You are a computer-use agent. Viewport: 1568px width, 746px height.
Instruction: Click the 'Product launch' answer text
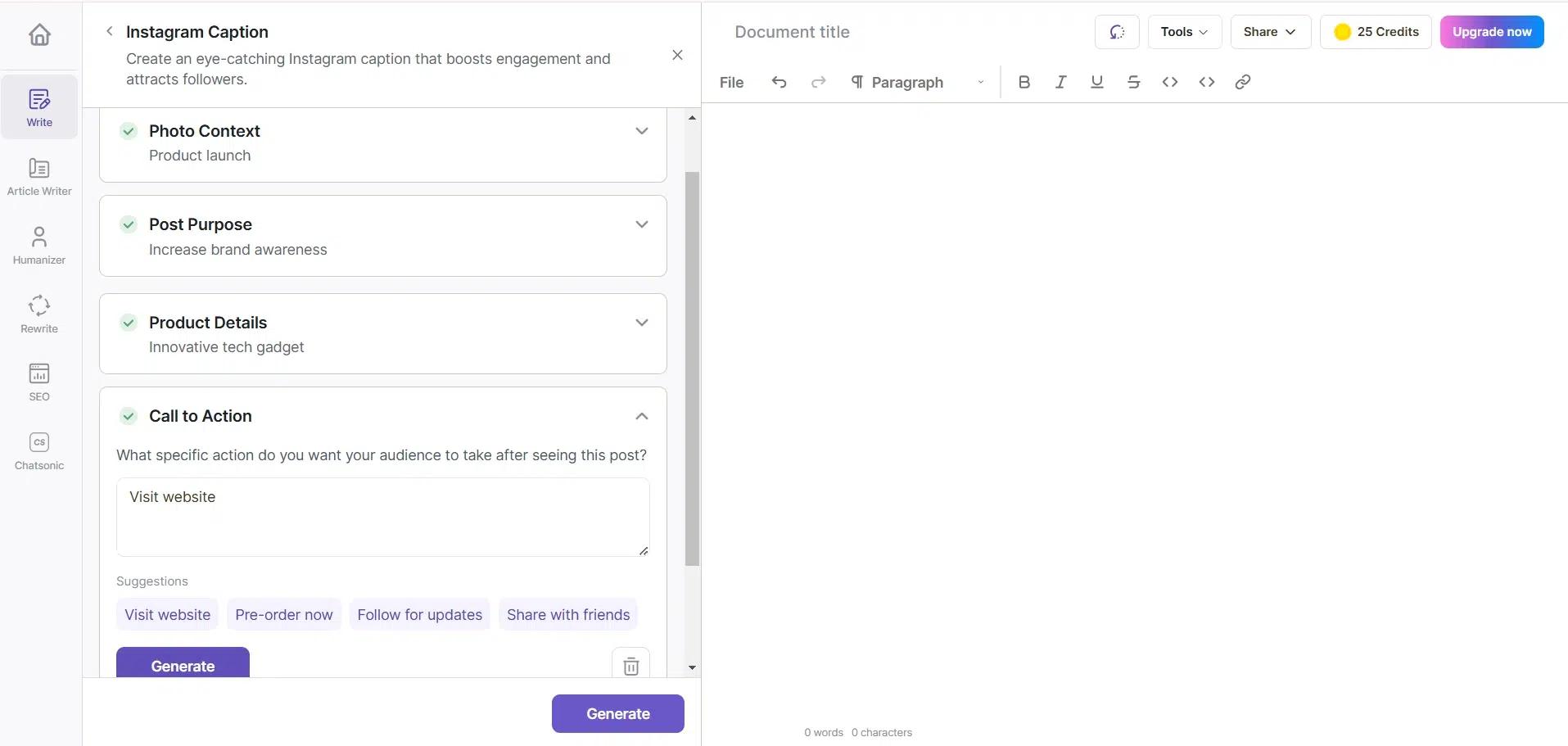point(200,156)
